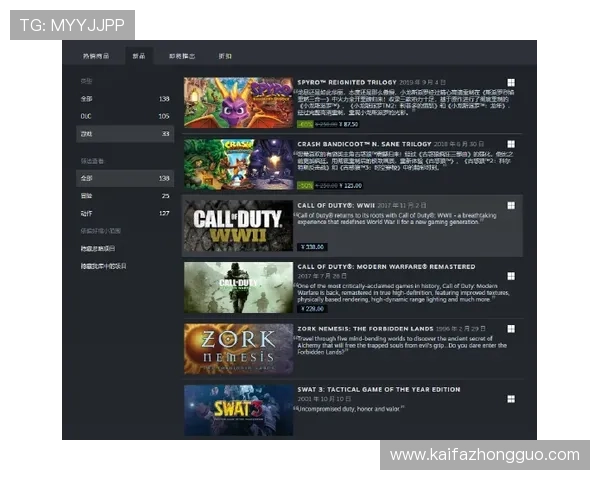
Task: Click the ¥ 229.00 price for Modern Warfare Remastered
Action: 313,308
